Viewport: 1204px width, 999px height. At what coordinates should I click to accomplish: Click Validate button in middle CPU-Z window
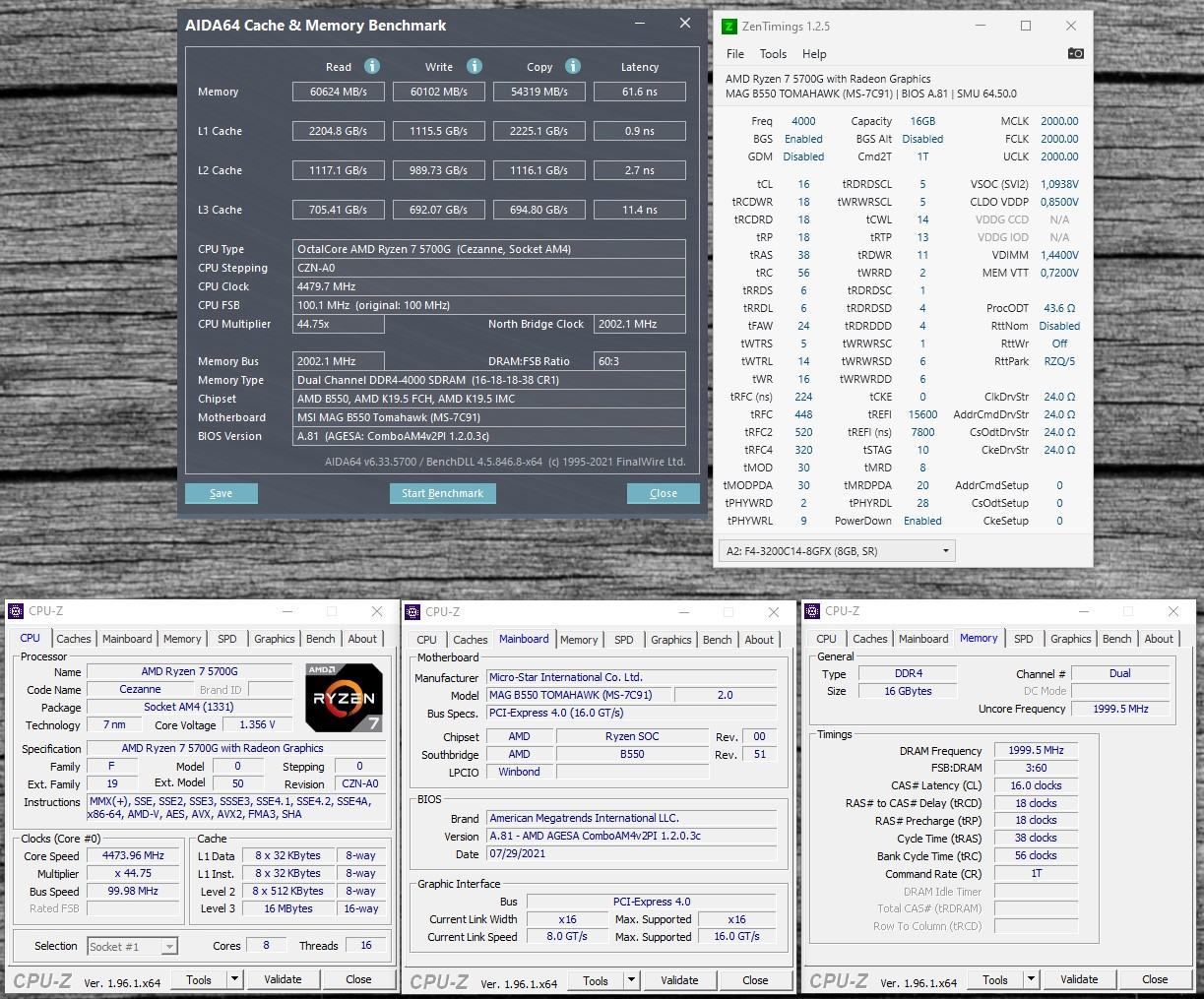coord(679,980)
